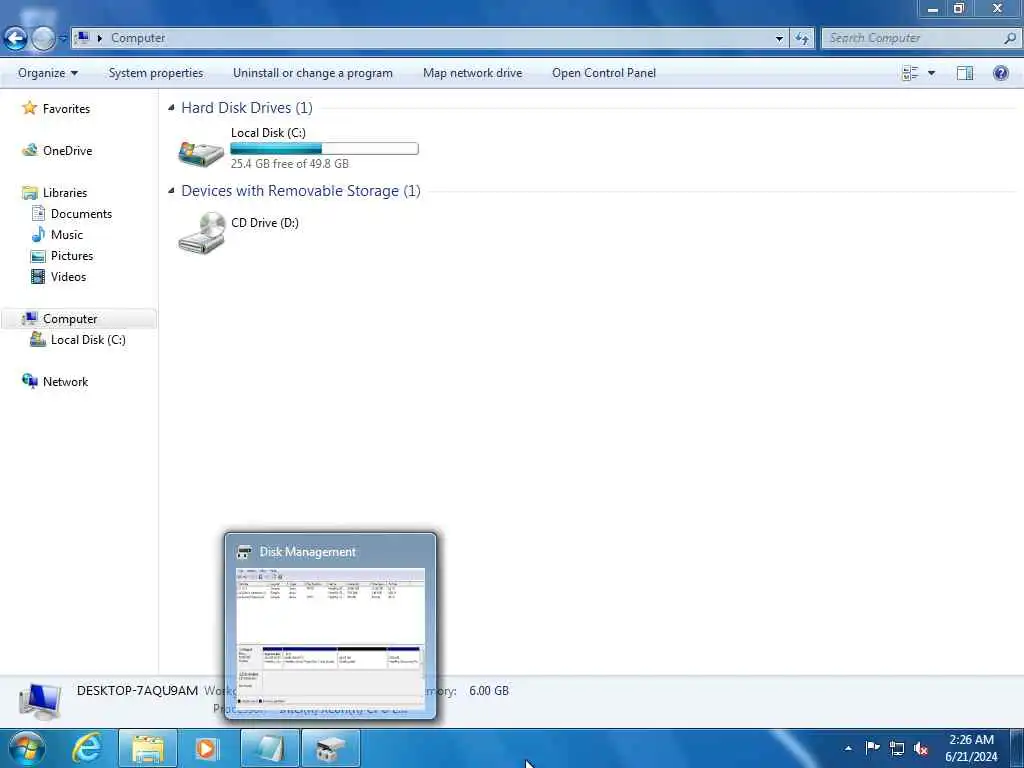This screenshot has height=768, width=1024.
Task: Select Map network drive
Action: (472, 73)
